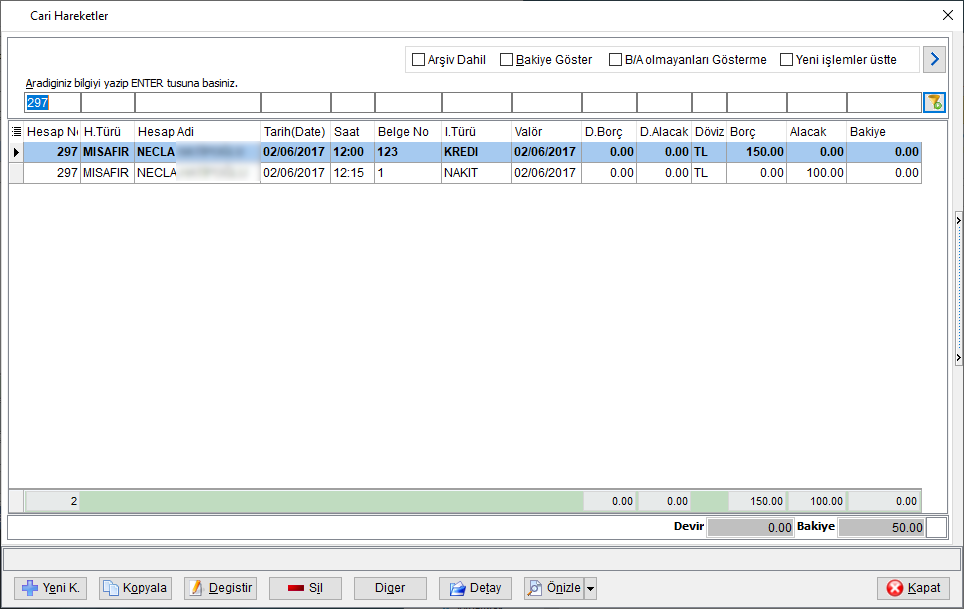This screenshot has height=609, width=964.
Task: Click the Belge No column header
Action: pos(408,132)
